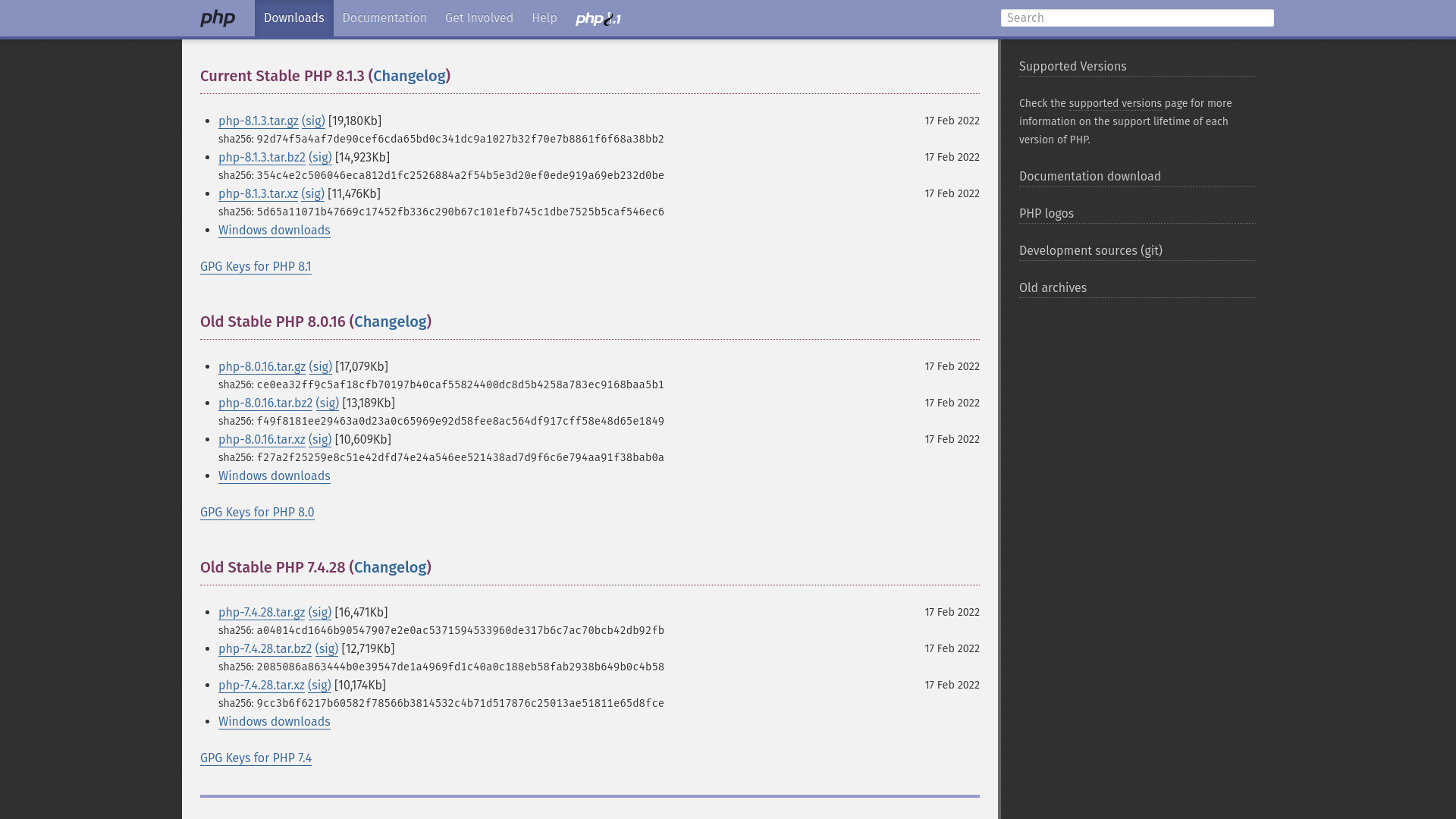
Task: Open sig for php-8.1.3.tar.gz
Action: coord(313,121)
